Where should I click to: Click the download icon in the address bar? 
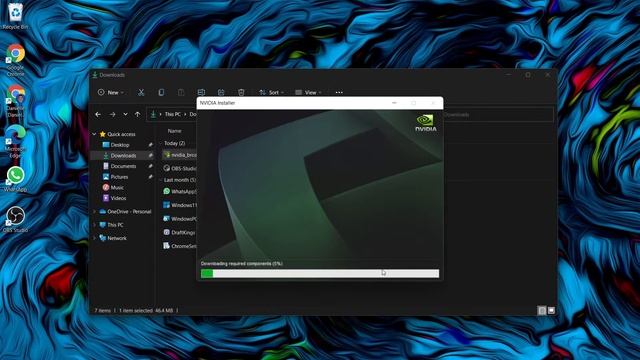153,114
